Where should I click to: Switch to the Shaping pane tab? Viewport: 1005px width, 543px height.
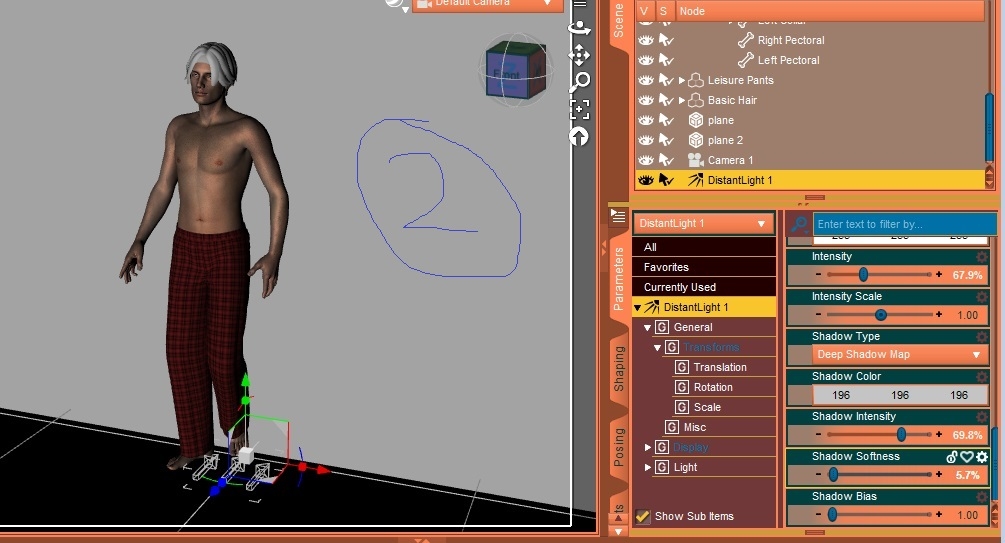click(x=619, y=369)
